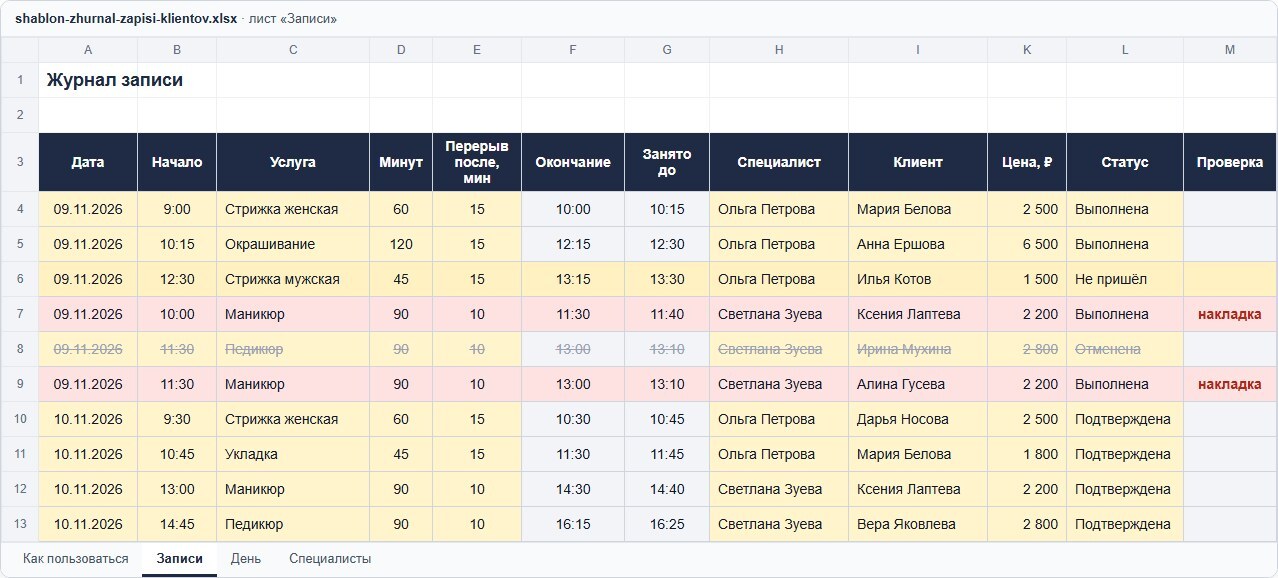Select the price cell «1 800»

pos(1027,454)
